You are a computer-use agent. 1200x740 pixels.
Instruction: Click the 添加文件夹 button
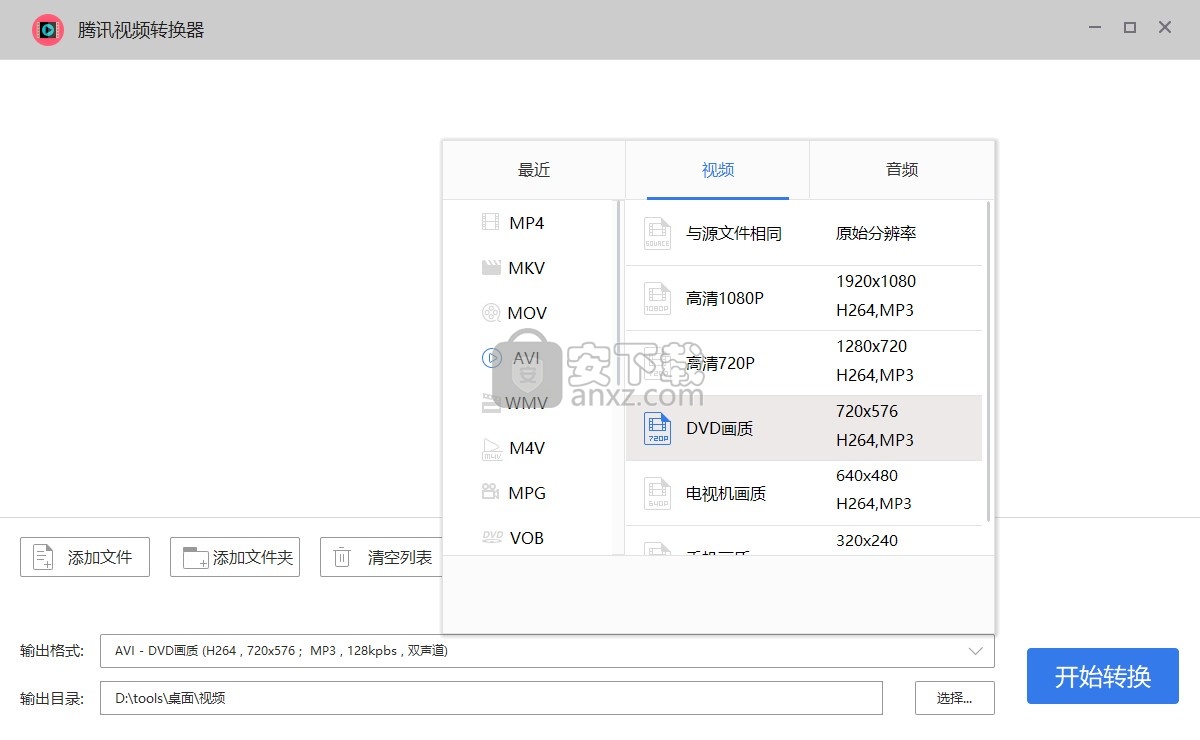click(x=235, y=557)
